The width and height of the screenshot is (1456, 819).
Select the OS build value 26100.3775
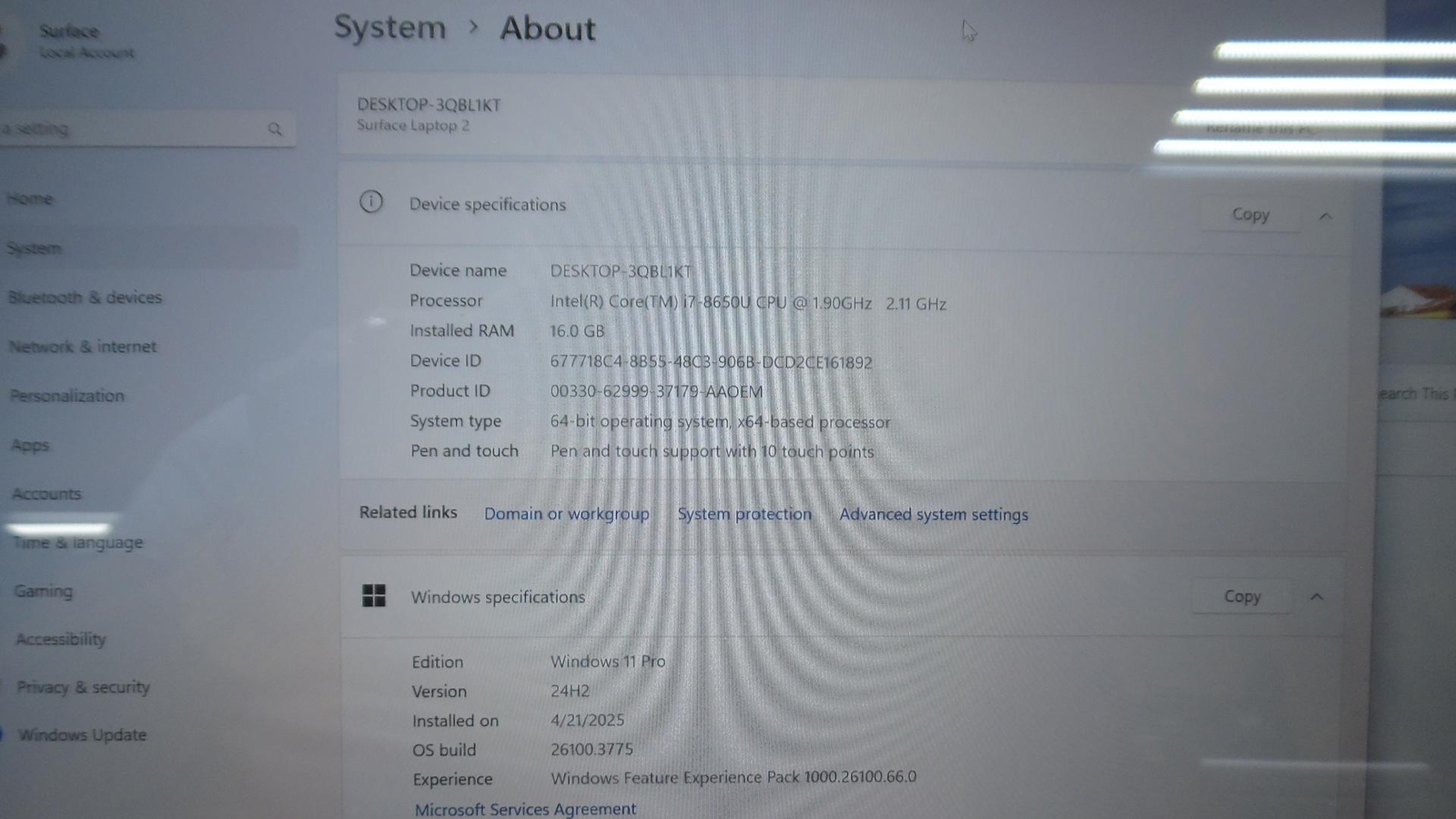pos(591,750)
